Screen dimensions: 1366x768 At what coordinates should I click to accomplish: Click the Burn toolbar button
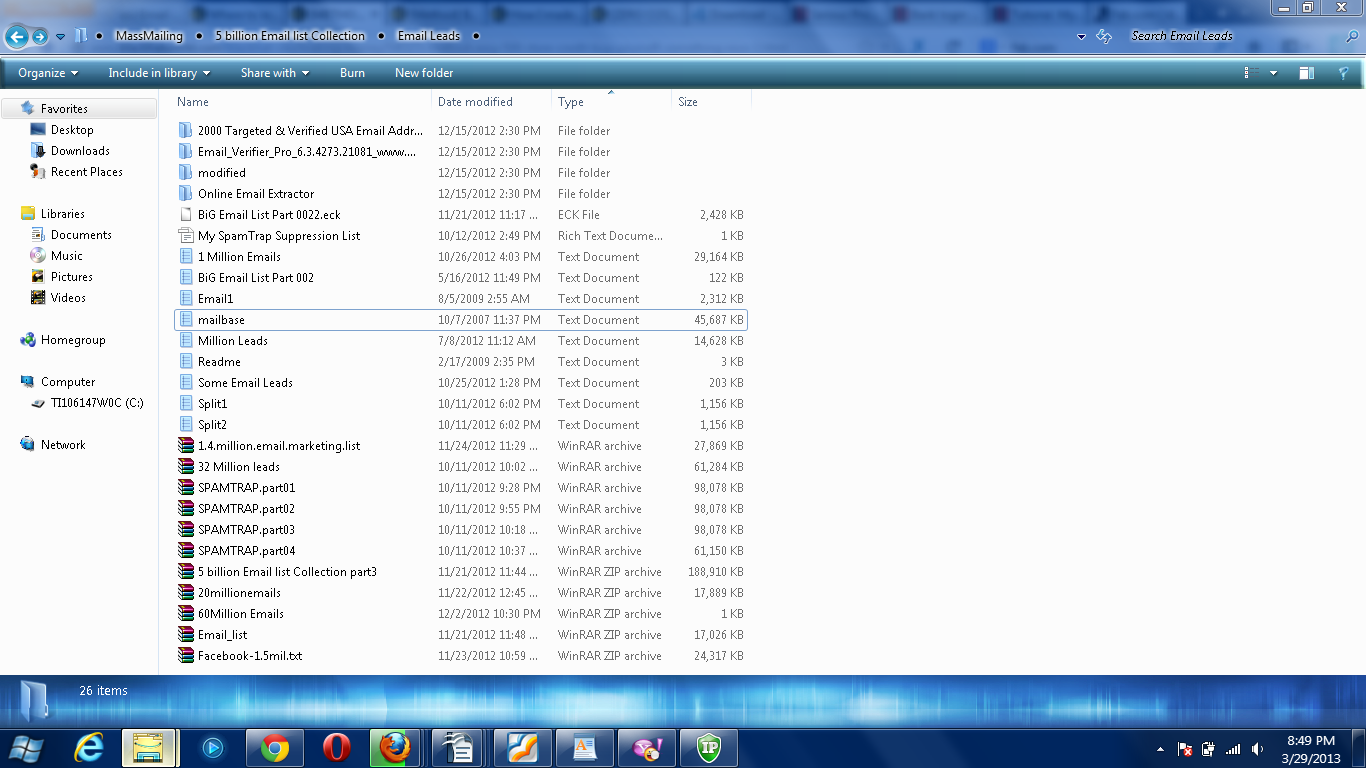pos(352,73)
